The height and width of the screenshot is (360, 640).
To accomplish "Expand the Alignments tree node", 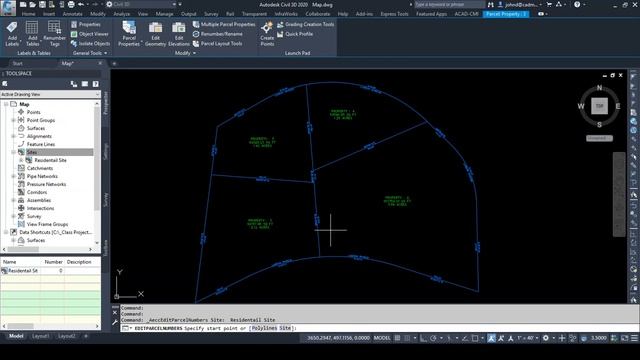I will (13, 136).
